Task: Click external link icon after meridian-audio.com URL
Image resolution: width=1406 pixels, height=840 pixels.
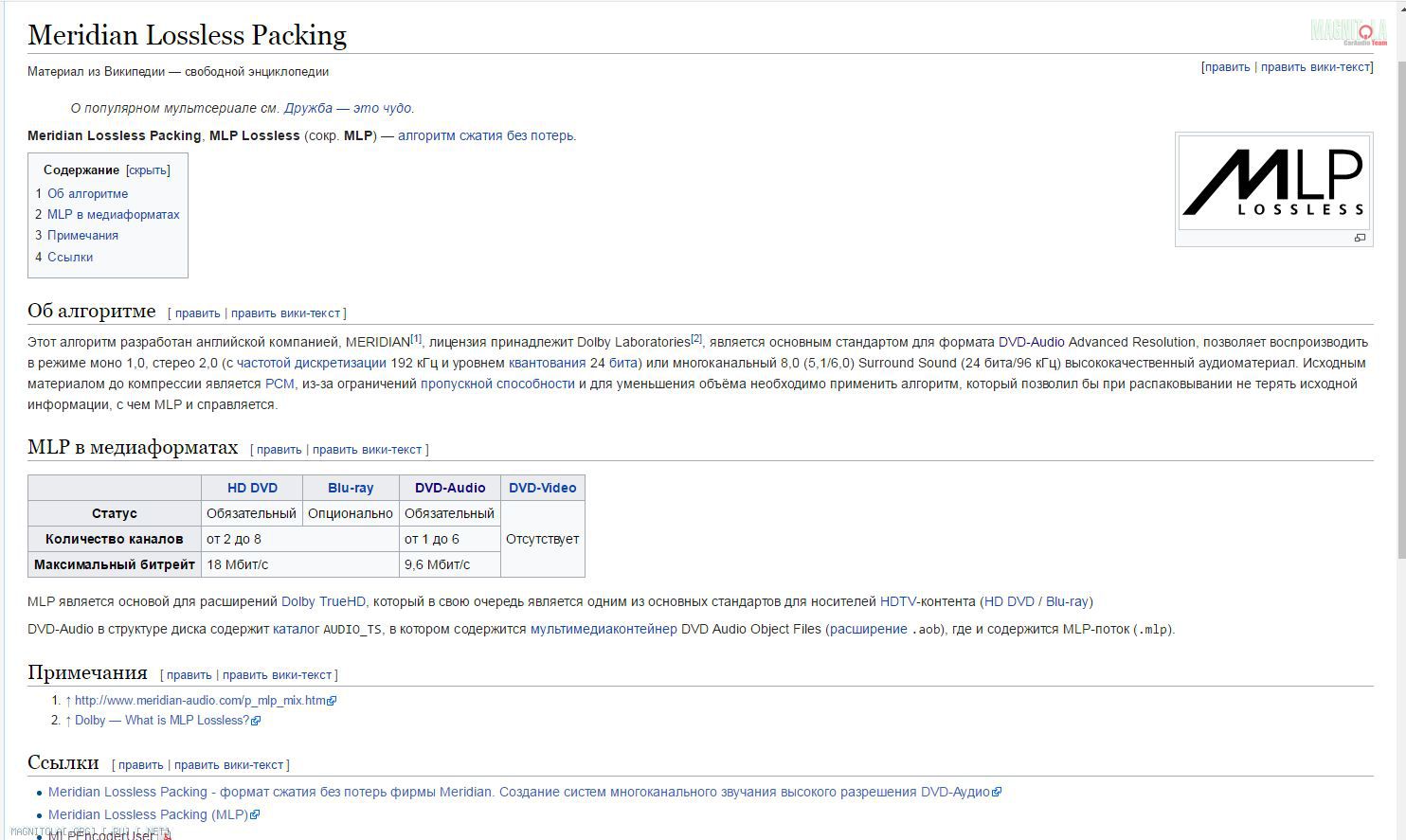Action: point(332,701)
